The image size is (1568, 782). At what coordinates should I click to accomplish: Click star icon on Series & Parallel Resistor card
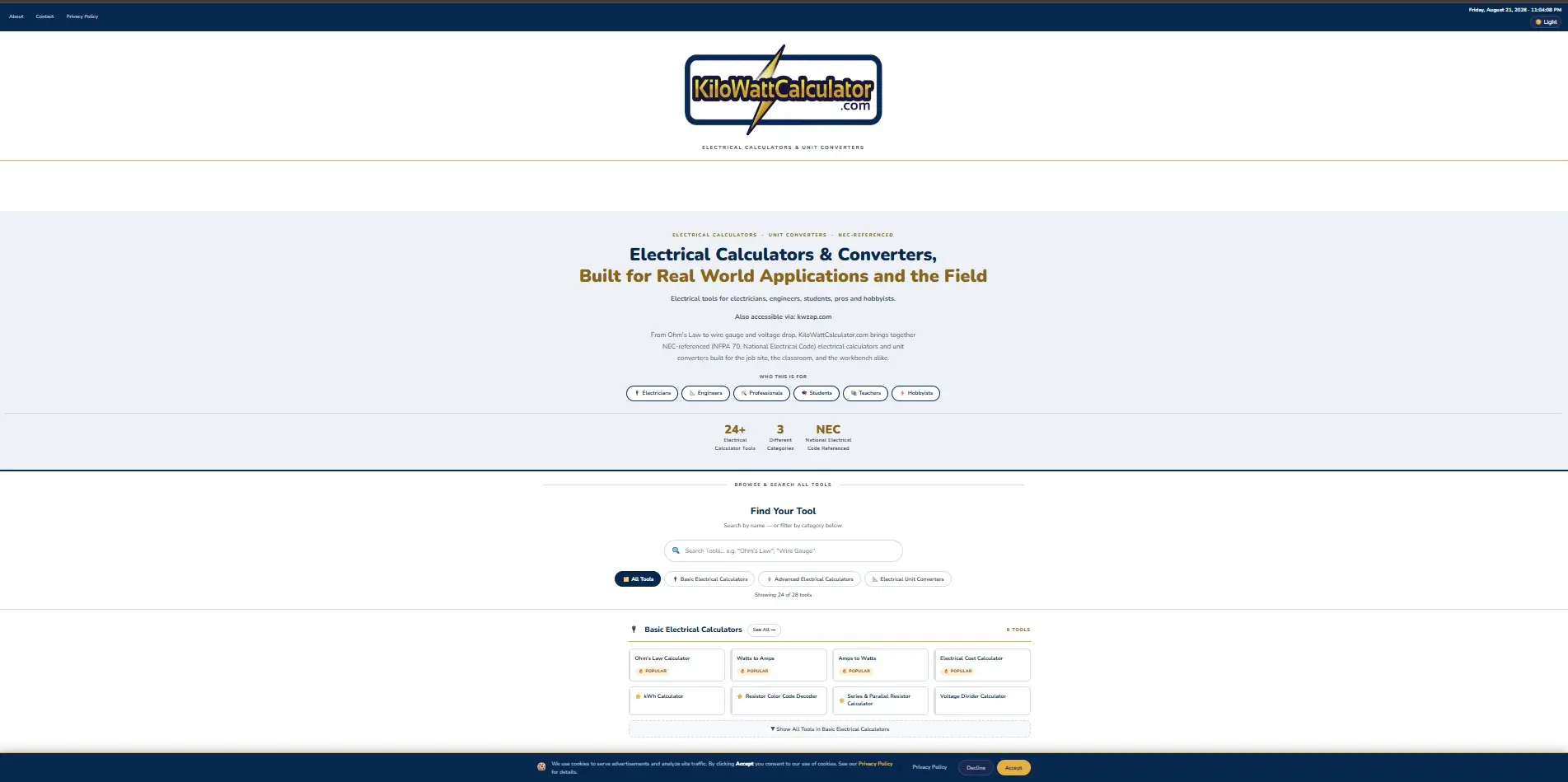click(x=842, y=700)
